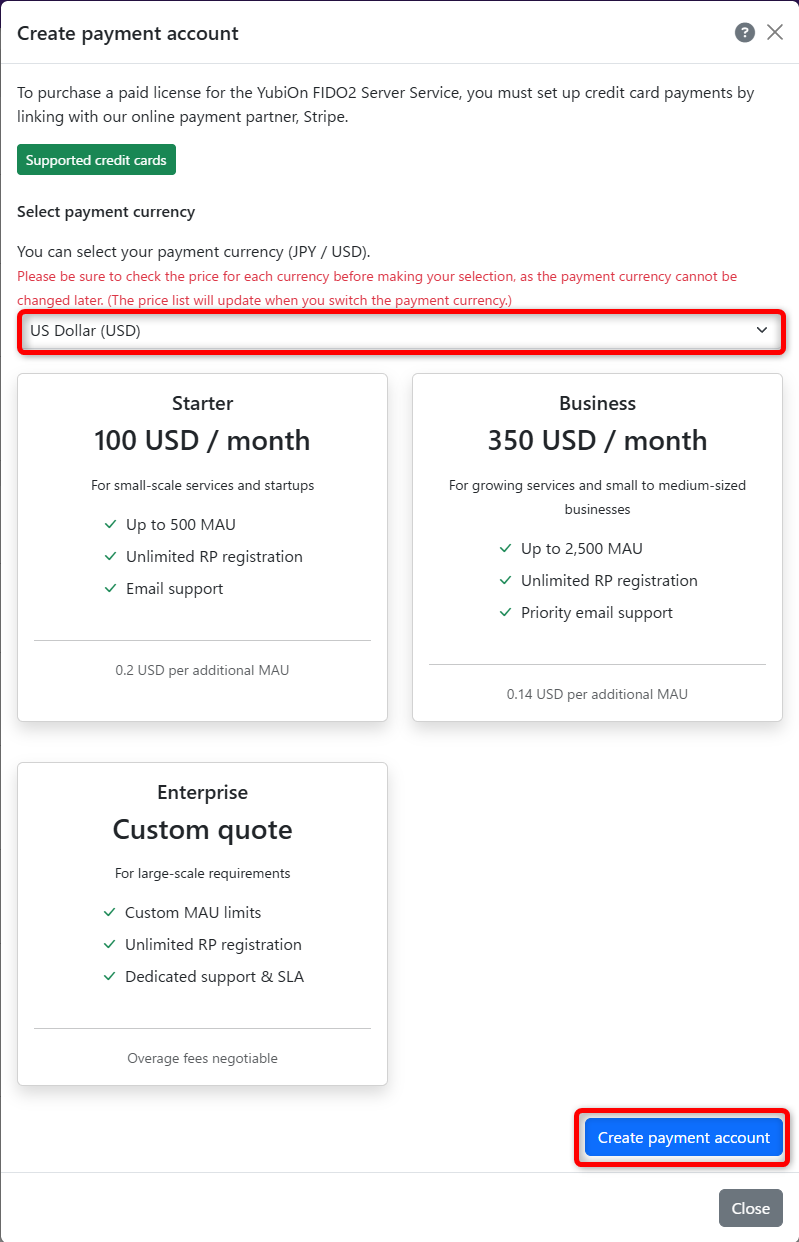
Task: Click the checkmark beside 'Up to 500 MAU'
Action: pyautogui.click(x=110, y=524)
